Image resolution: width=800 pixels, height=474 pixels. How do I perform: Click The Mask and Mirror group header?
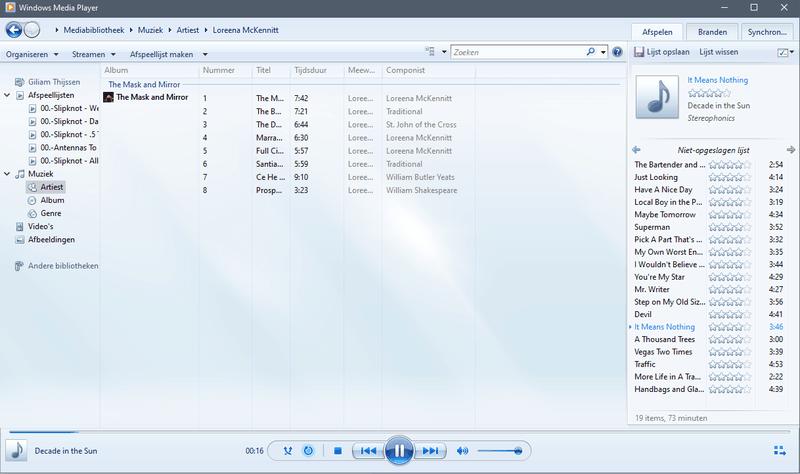[x=144, y=84]
